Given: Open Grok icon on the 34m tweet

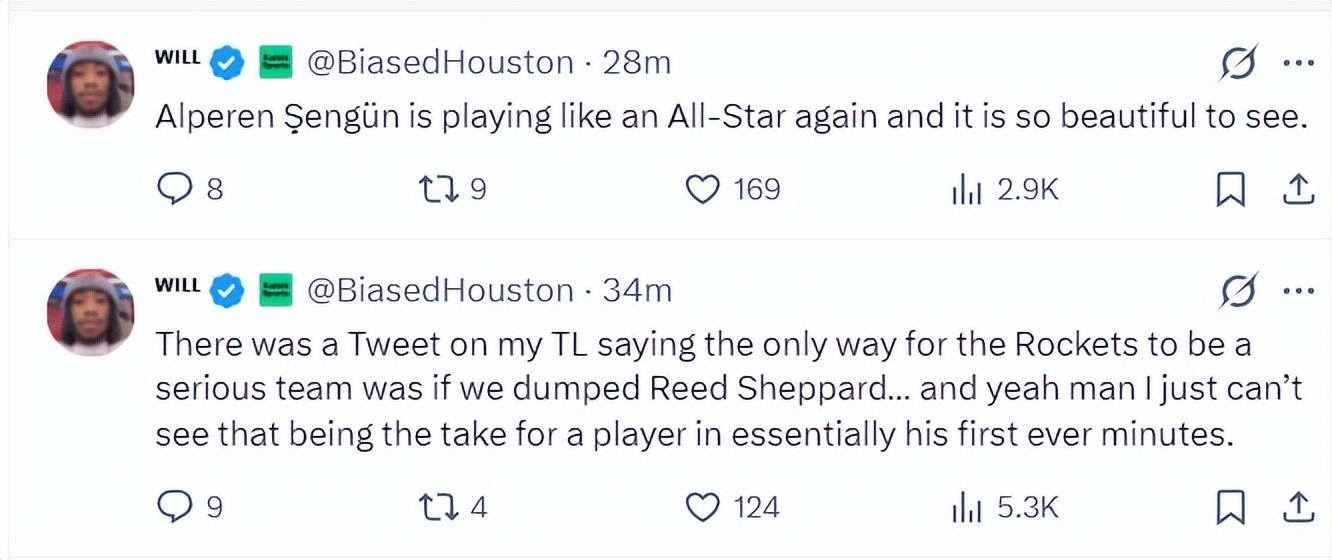Looking at the screenshot, I should pos(1239,292).
